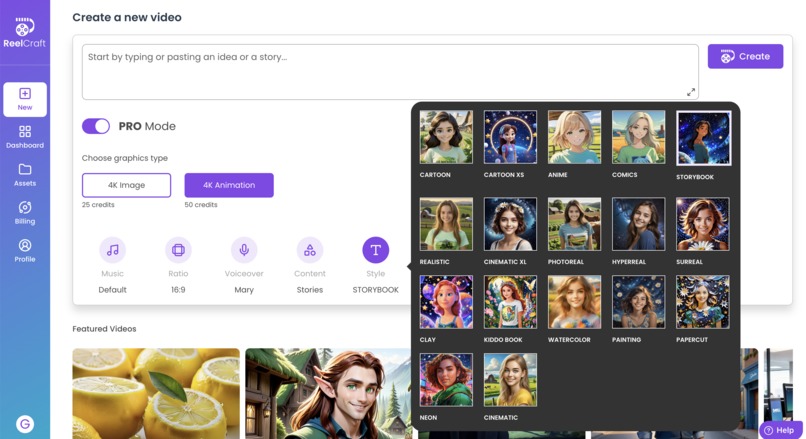Choose the SURREAL style thumbnail
Image resolution: width=806 pixels, height=439 pixels.
(703, 224)
